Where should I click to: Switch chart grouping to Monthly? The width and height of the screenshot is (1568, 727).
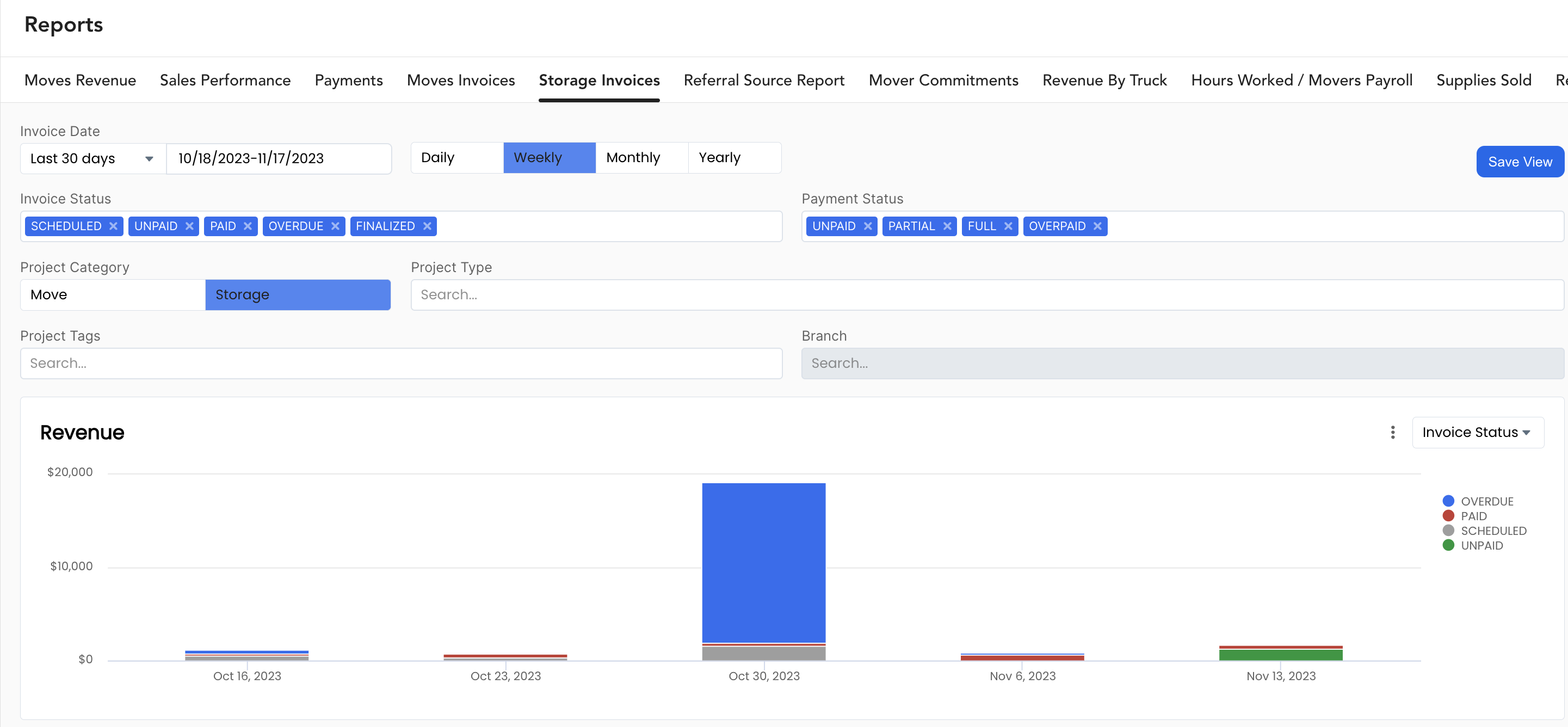click(x=642, y=158)
